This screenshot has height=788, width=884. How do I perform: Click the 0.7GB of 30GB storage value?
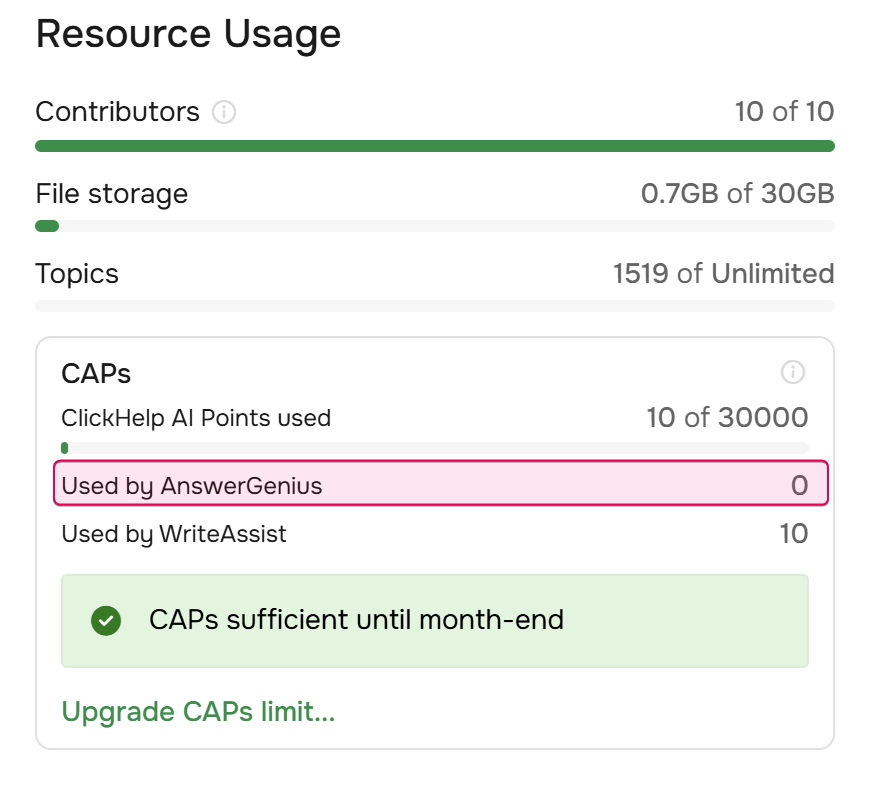pyautogui.click(x=739, y=193)
